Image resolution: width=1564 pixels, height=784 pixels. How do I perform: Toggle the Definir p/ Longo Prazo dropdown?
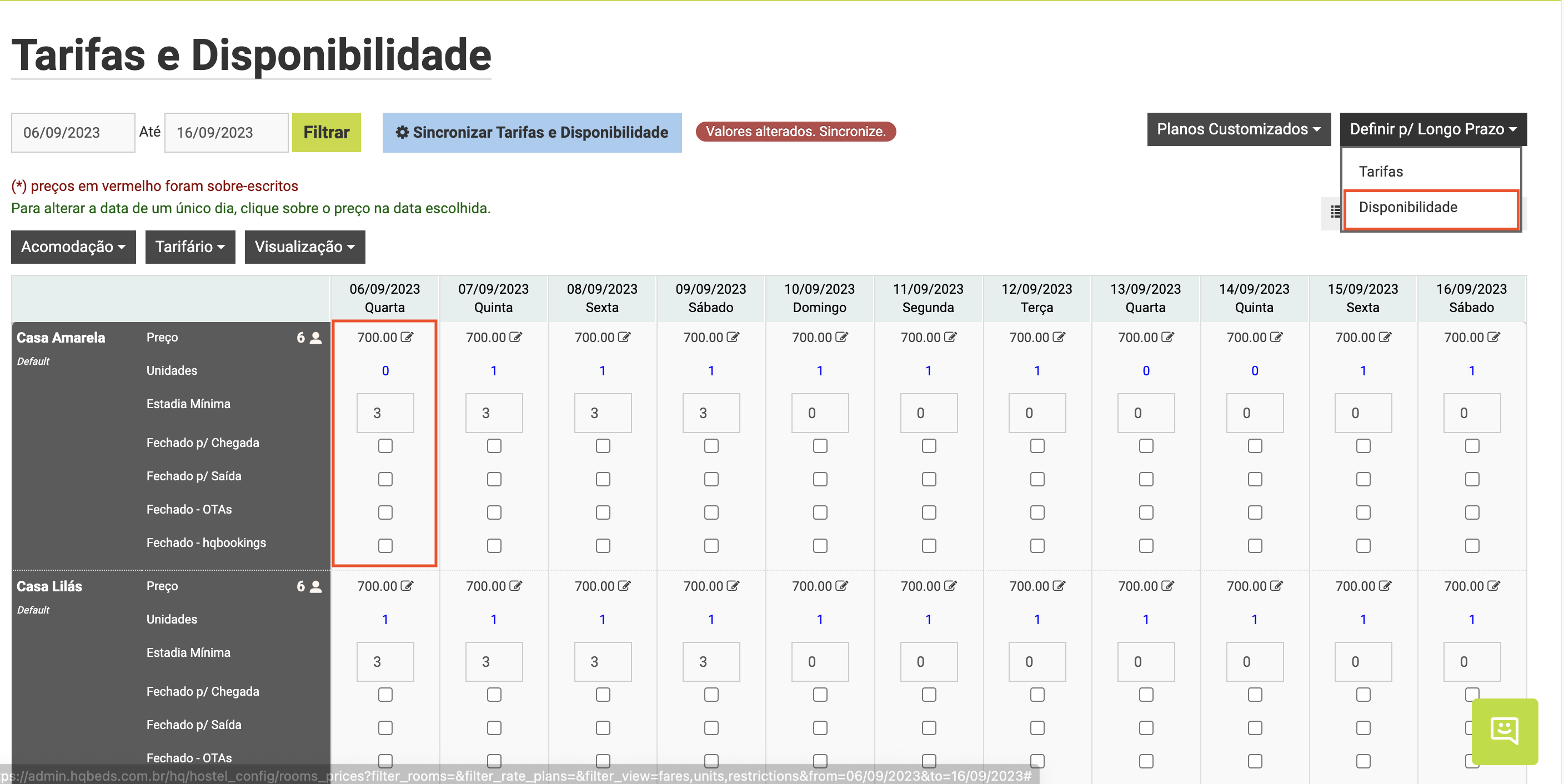pyautogui.click(x=1433, y=129)
